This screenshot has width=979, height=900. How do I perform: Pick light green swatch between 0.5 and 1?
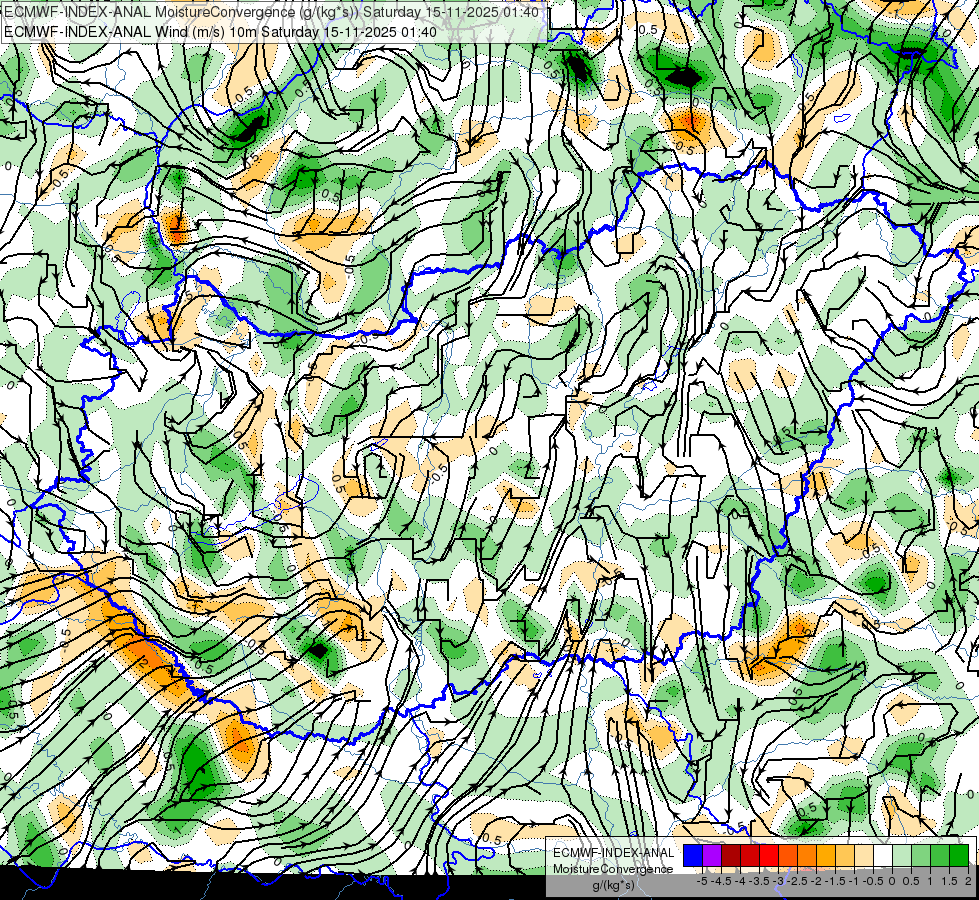(921, 855)
